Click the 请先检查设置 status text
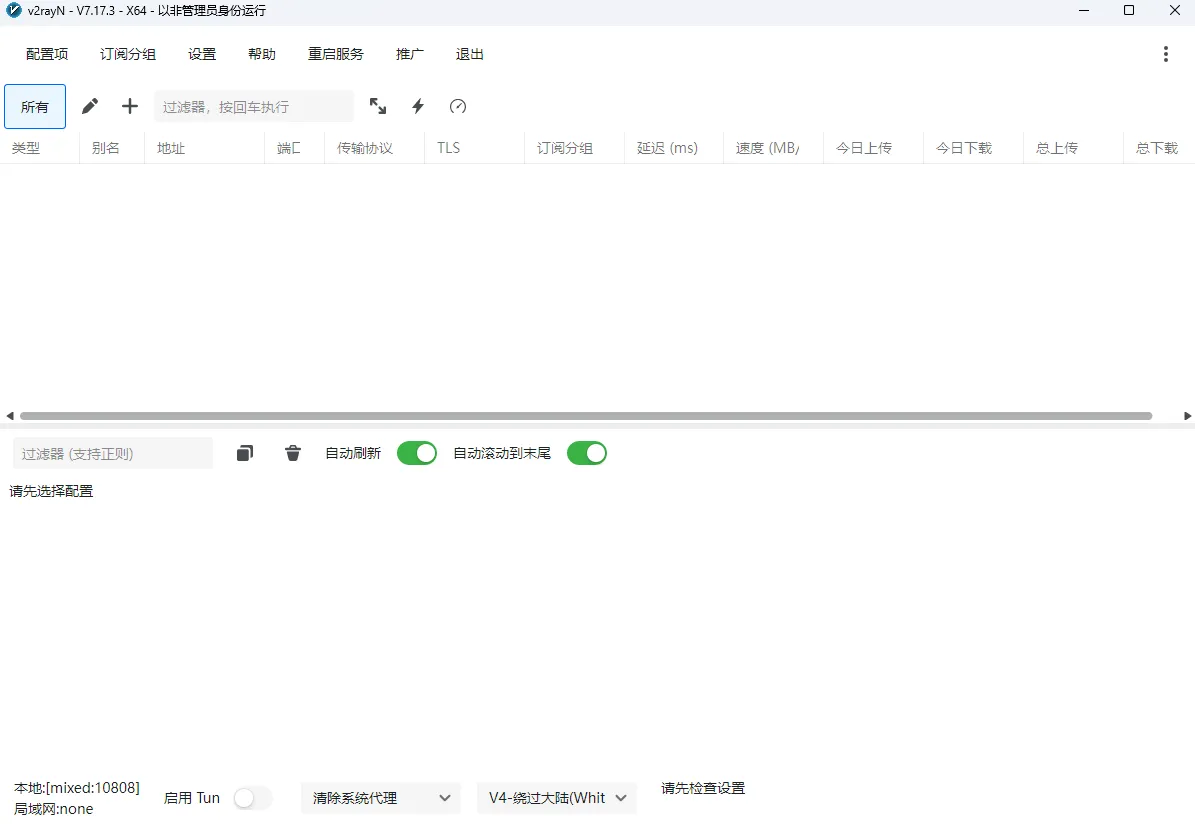 click(x=701, y=788)
